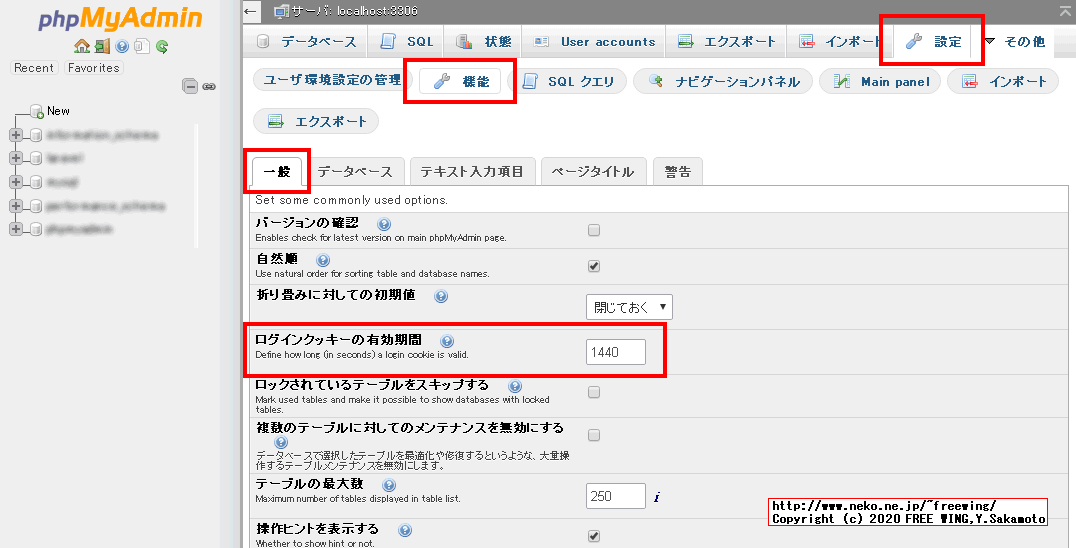Switch to the ページタイトル tab
The height and width of the screenshot is (548, 1076).
coord(594,171)
